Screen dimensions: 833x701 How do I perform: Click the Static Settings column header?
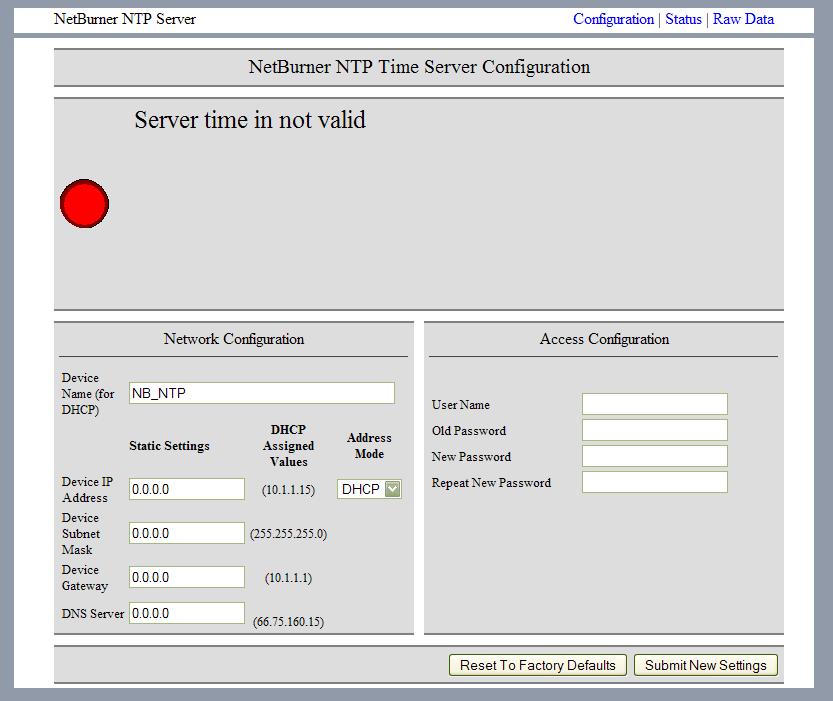coord(169,446)
